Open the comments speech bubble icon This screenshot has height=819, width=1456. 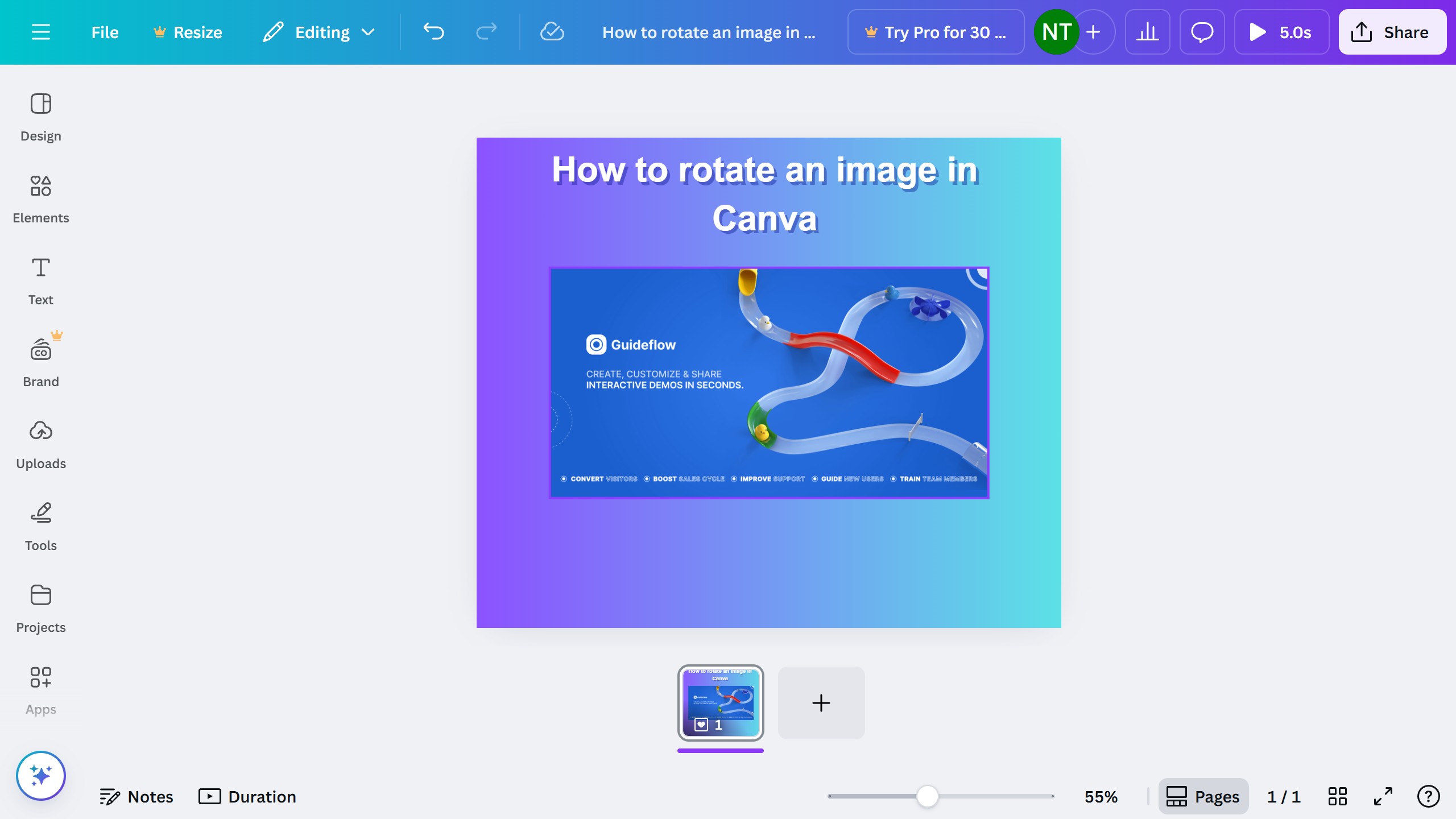coord(1202,32)
